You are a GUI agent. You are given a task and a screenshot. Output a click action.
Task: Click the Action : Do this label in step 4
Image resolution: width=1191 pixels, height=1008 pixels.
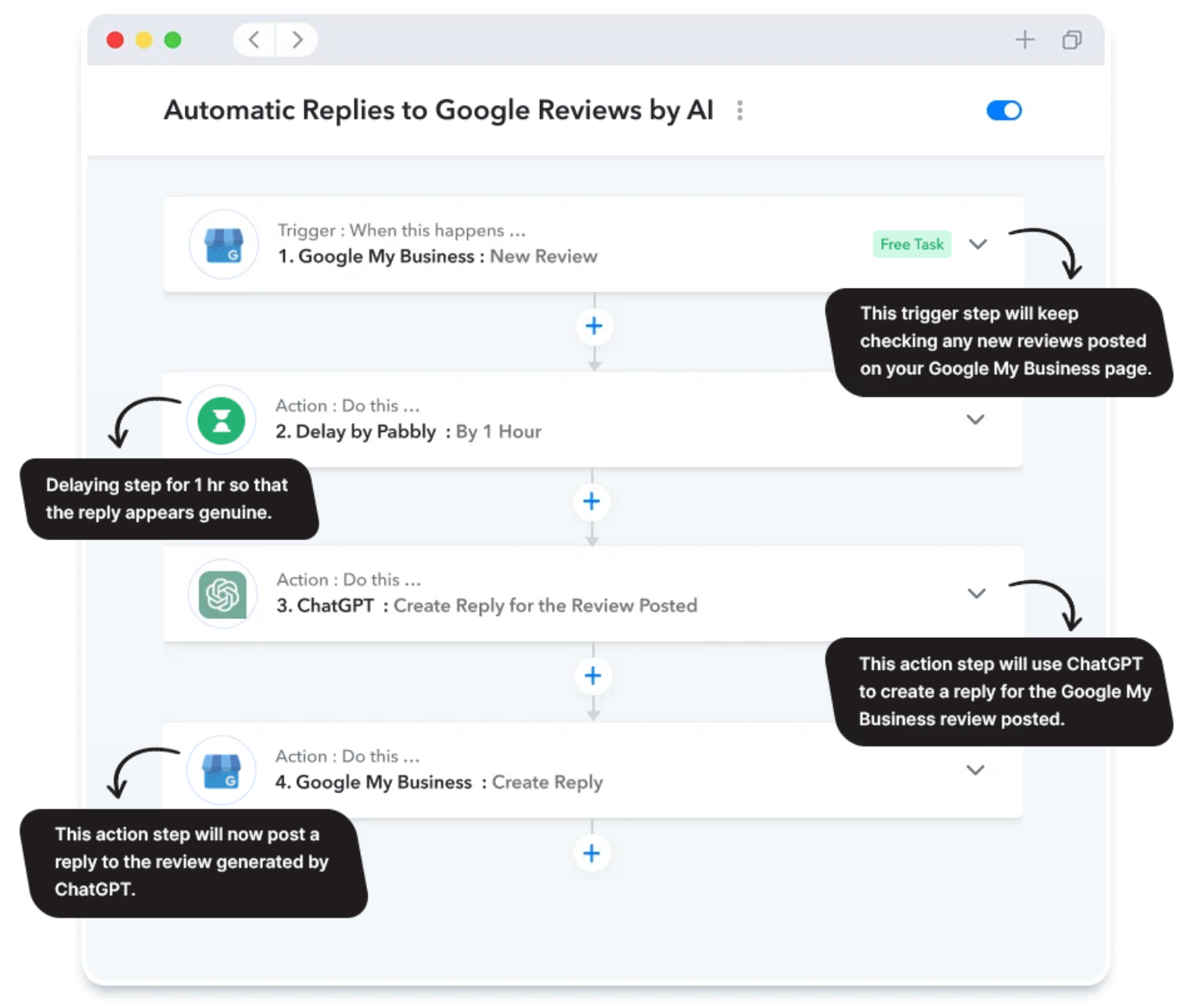[347, 757]
